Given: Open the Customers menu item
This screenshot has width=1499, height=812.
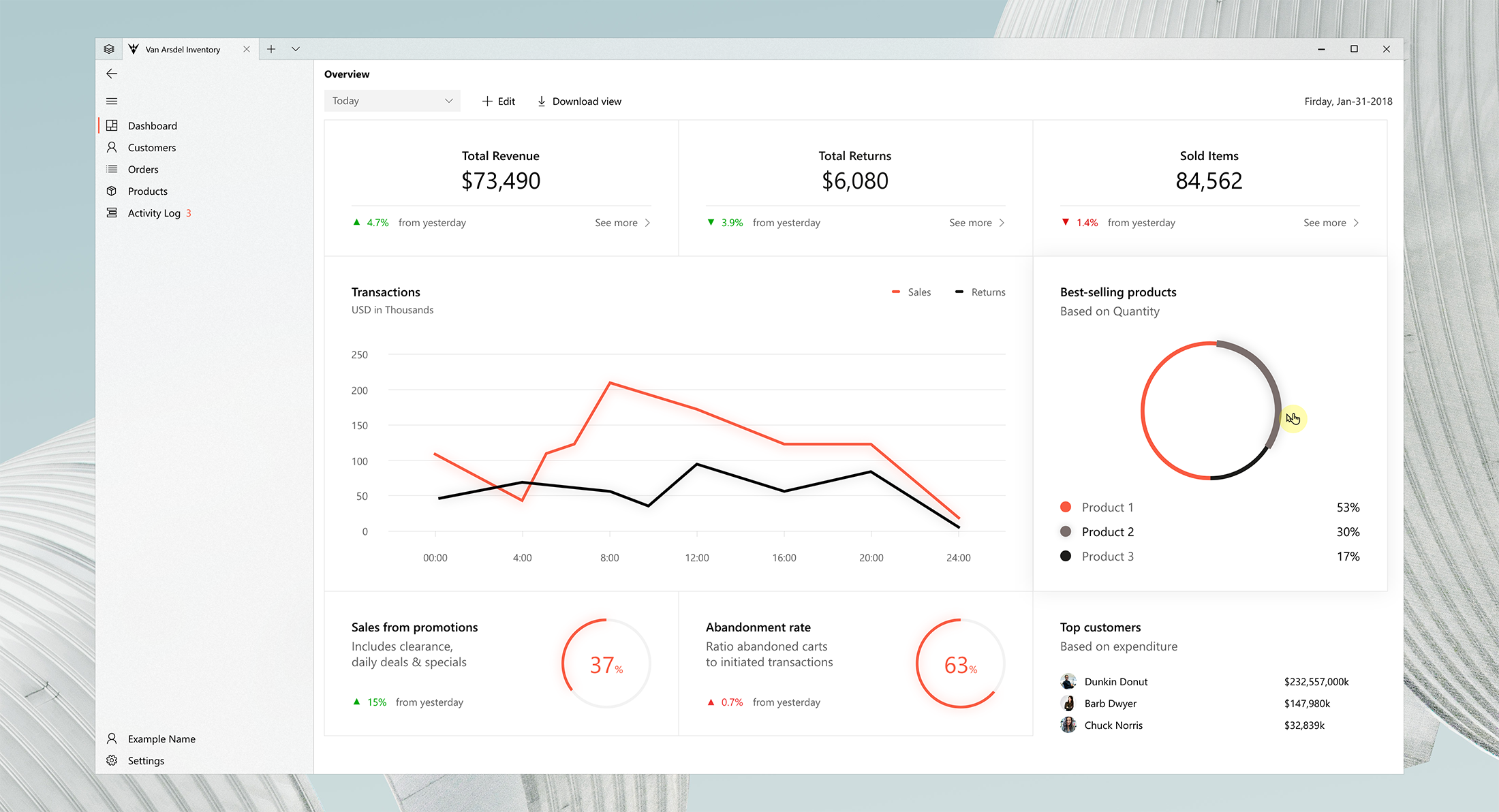Looking at the screenshot, I should click(x=204, y=147).
